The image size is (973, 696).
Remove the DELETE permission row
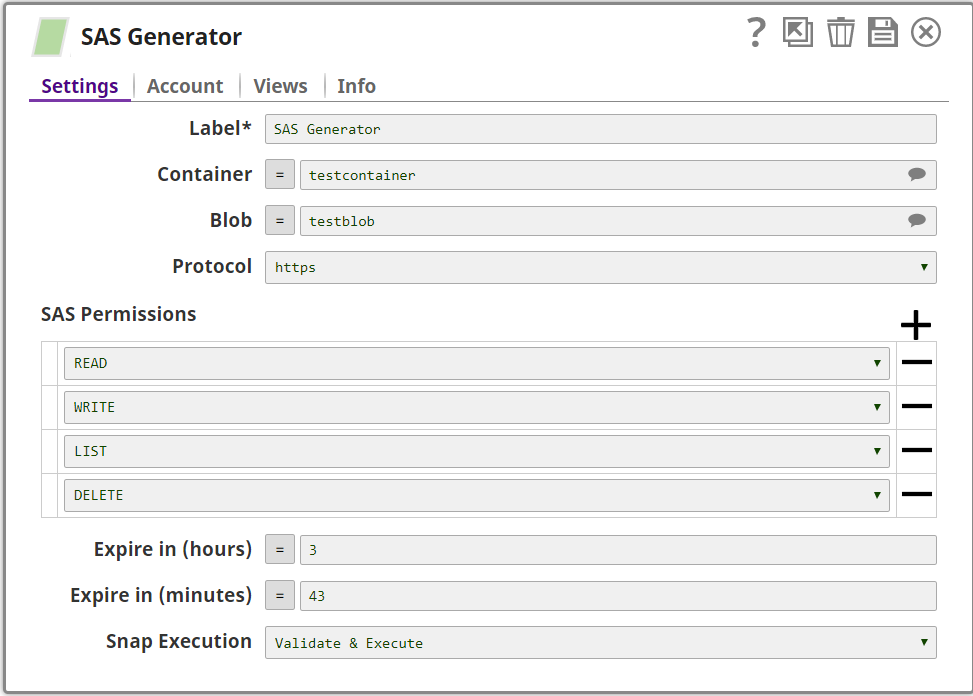(916, 495)
